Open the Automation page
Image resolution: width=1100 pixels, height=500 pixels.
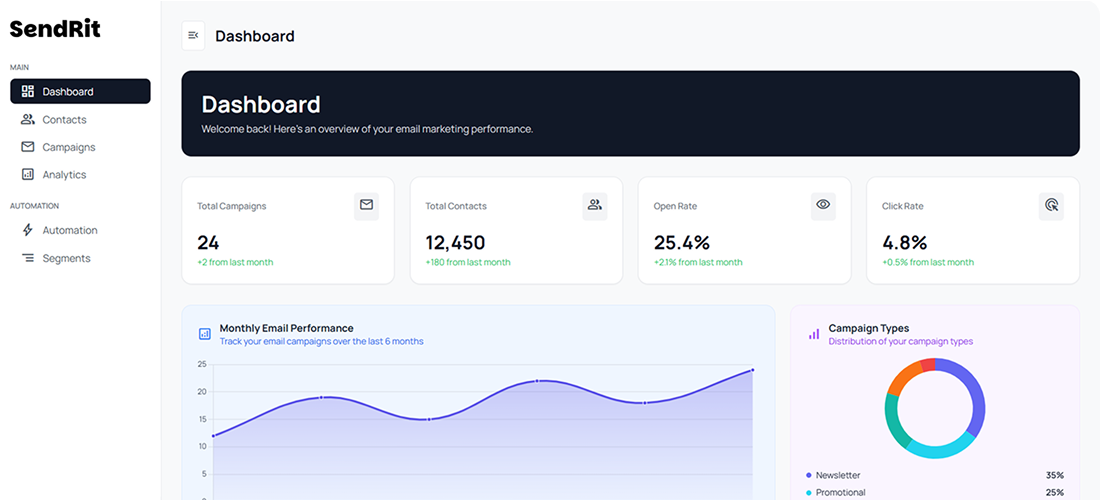(x=80, y=230)
